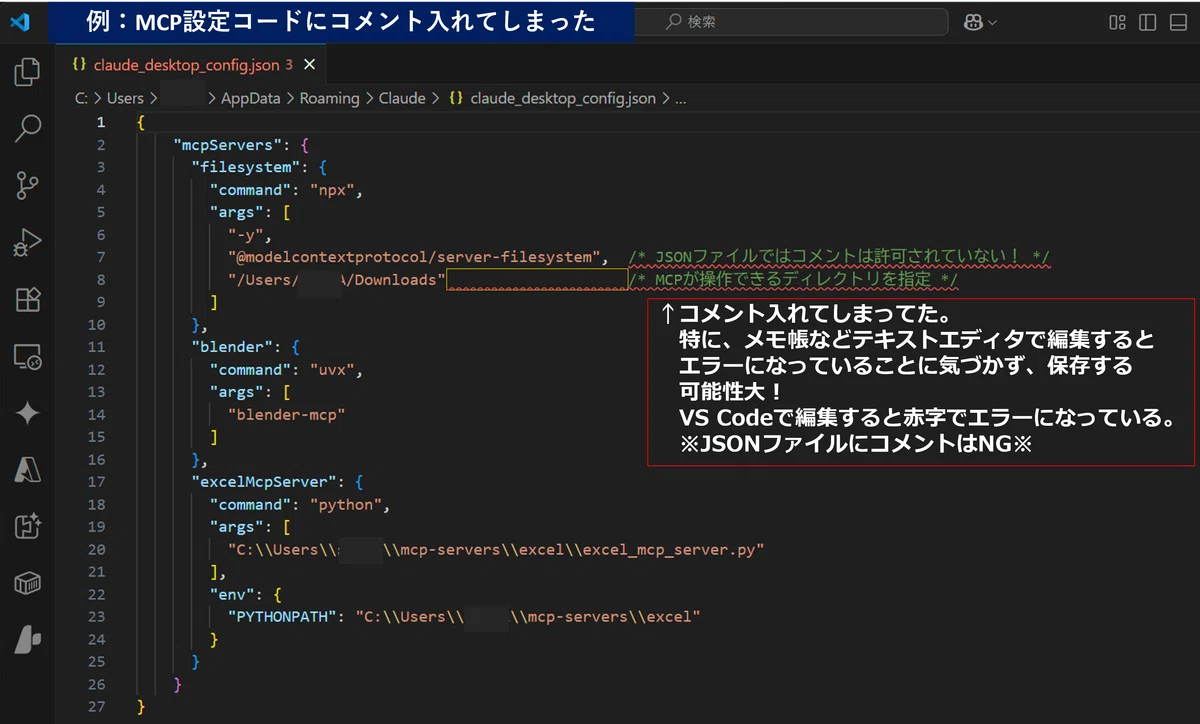Click the "command" key on line 12
This screenshot has width=1200, height=724.
250,370
